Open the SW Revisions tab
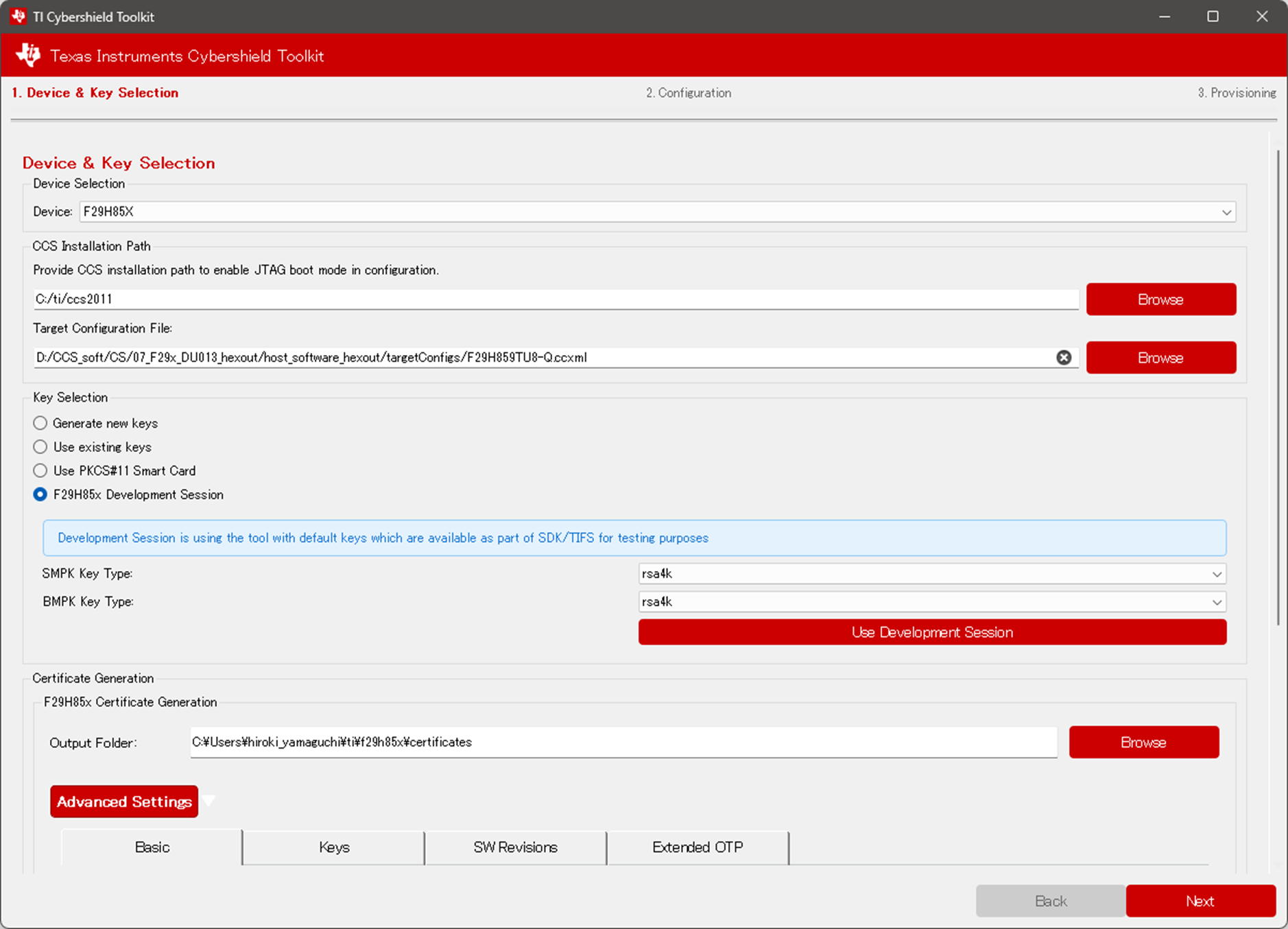The width and height of the screenshot is (1288, 929). point(516,847)
